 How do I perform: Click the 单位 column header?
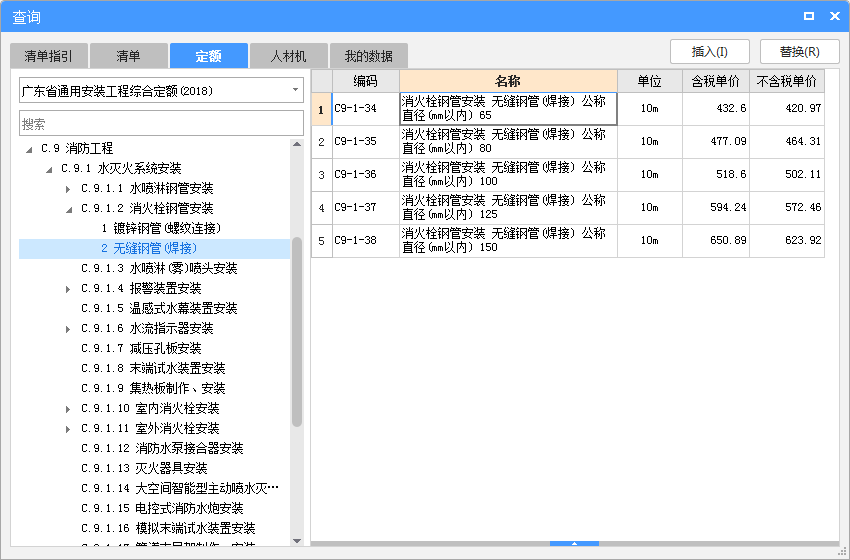coord(649,81)
